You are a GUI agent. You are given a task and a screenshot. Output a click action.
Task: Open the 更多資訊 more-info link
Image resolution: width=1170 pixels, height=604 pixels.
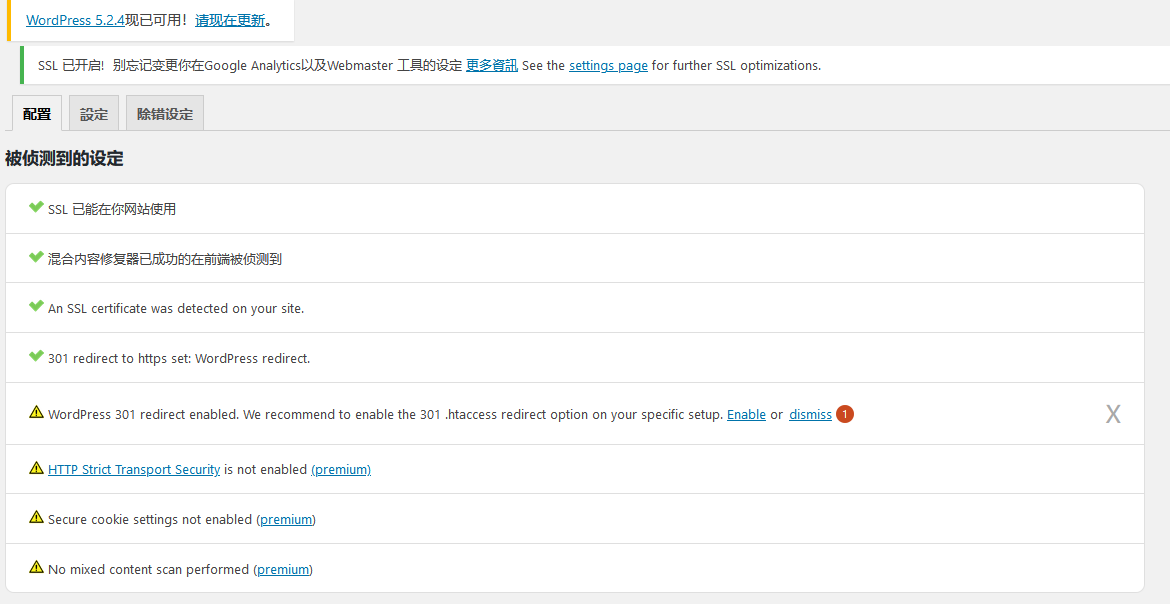[492, 65]
